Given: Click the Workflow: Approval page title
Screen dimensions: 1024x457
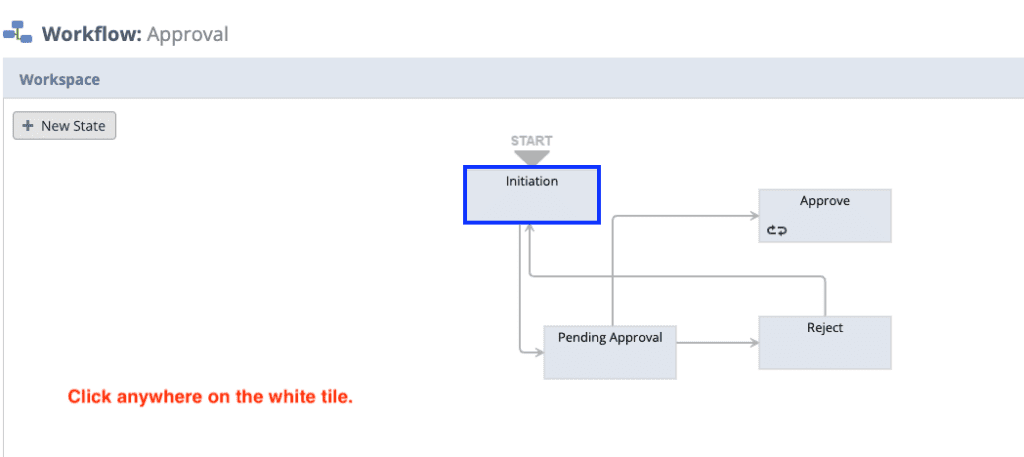Looking at the screenshot, I should [135, 33].
